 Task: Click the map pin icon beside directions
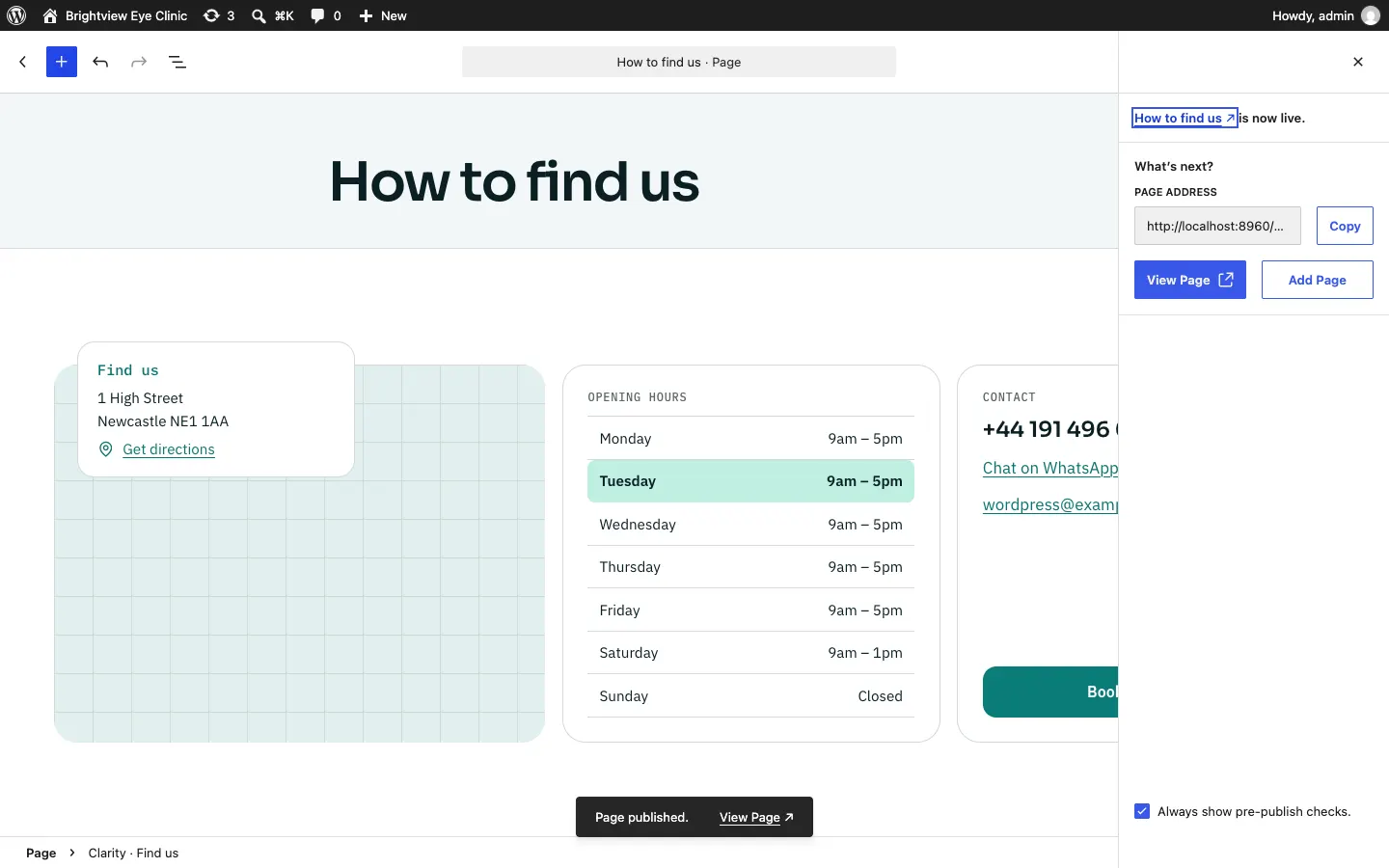(x=106, y=449)
